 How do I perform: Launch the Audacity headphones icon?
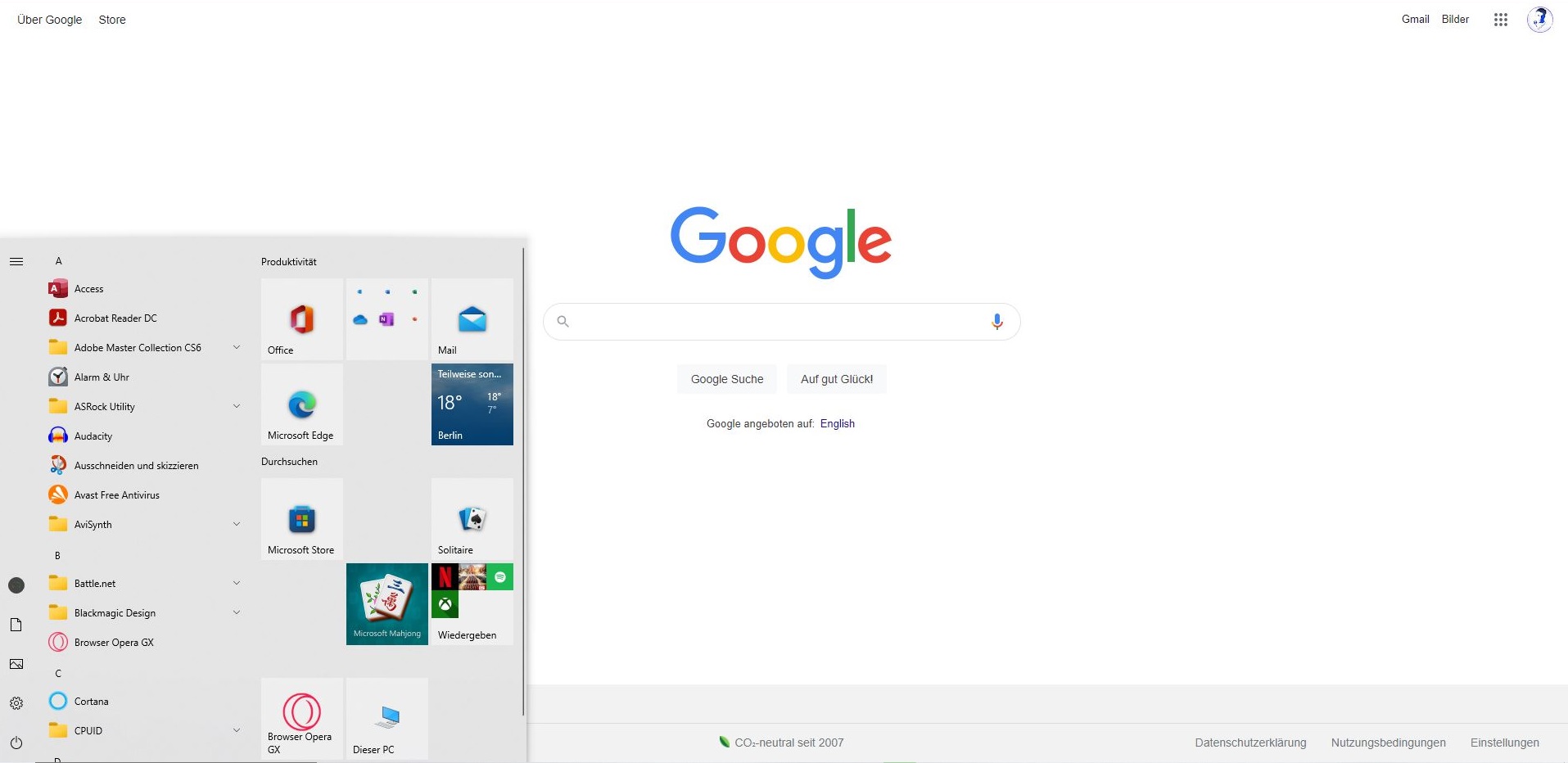point(58,436)
